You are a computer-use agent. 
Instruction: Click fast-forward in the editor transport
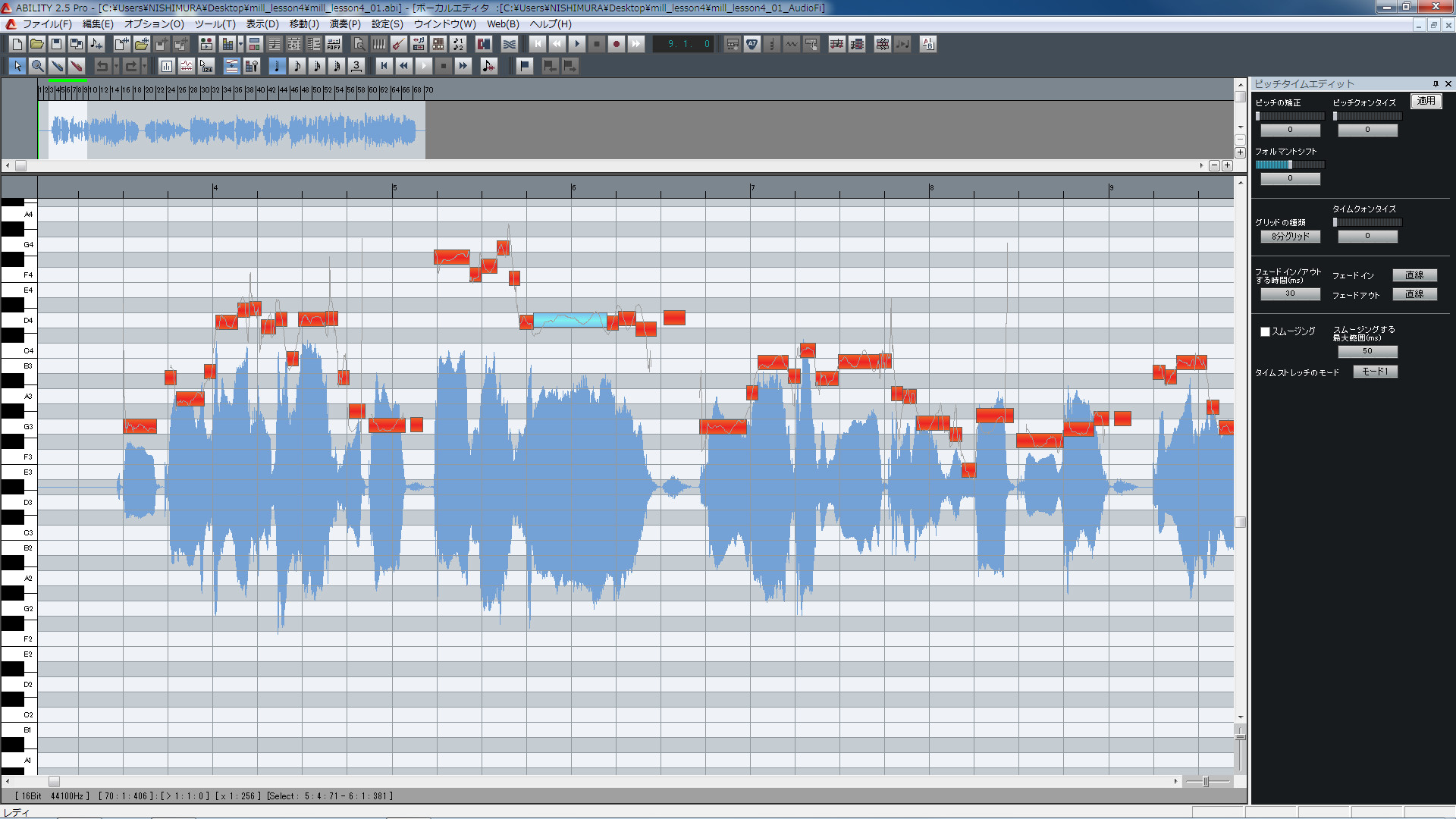pyautogui.click(x=463, y=66)
